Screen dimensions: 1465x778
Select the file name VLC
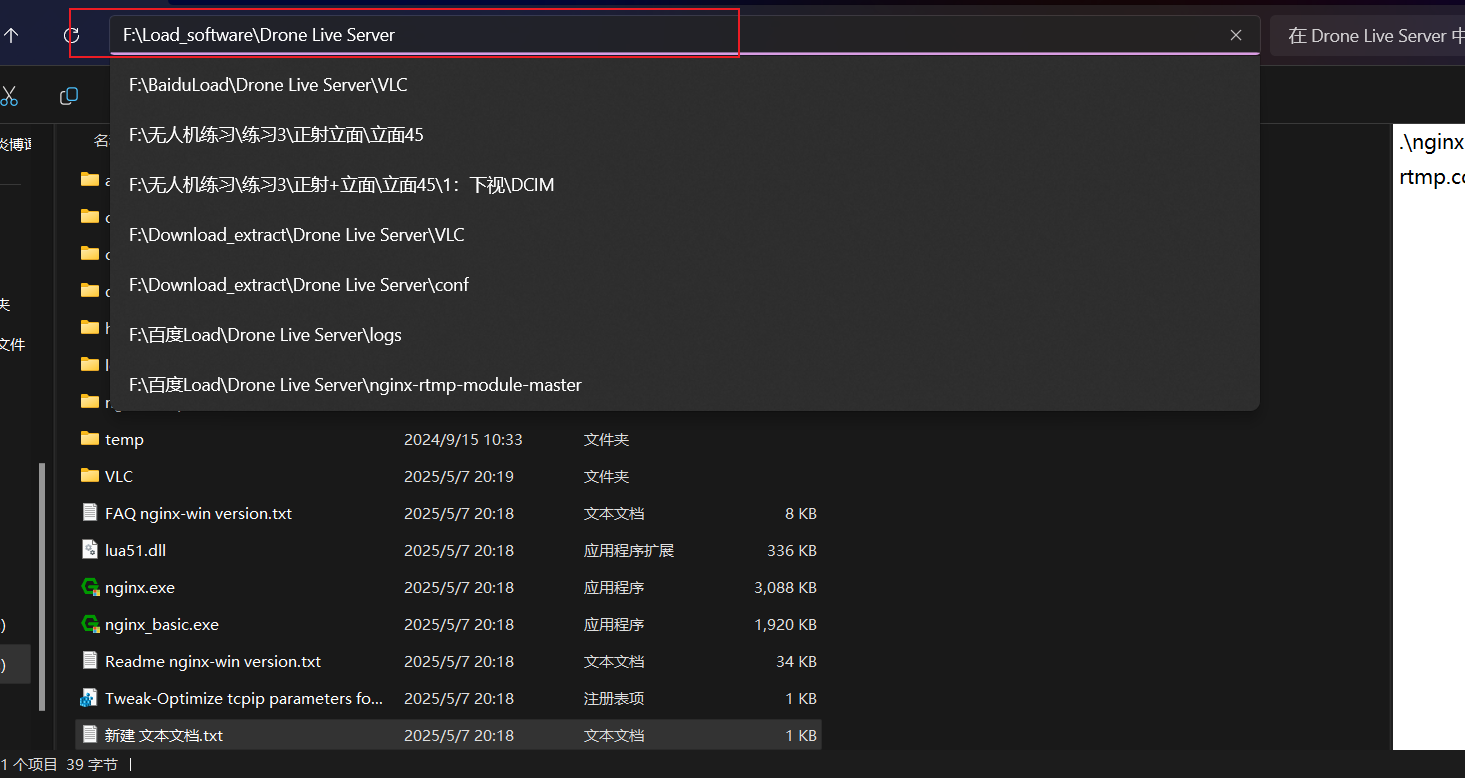[x=119, y=476]
